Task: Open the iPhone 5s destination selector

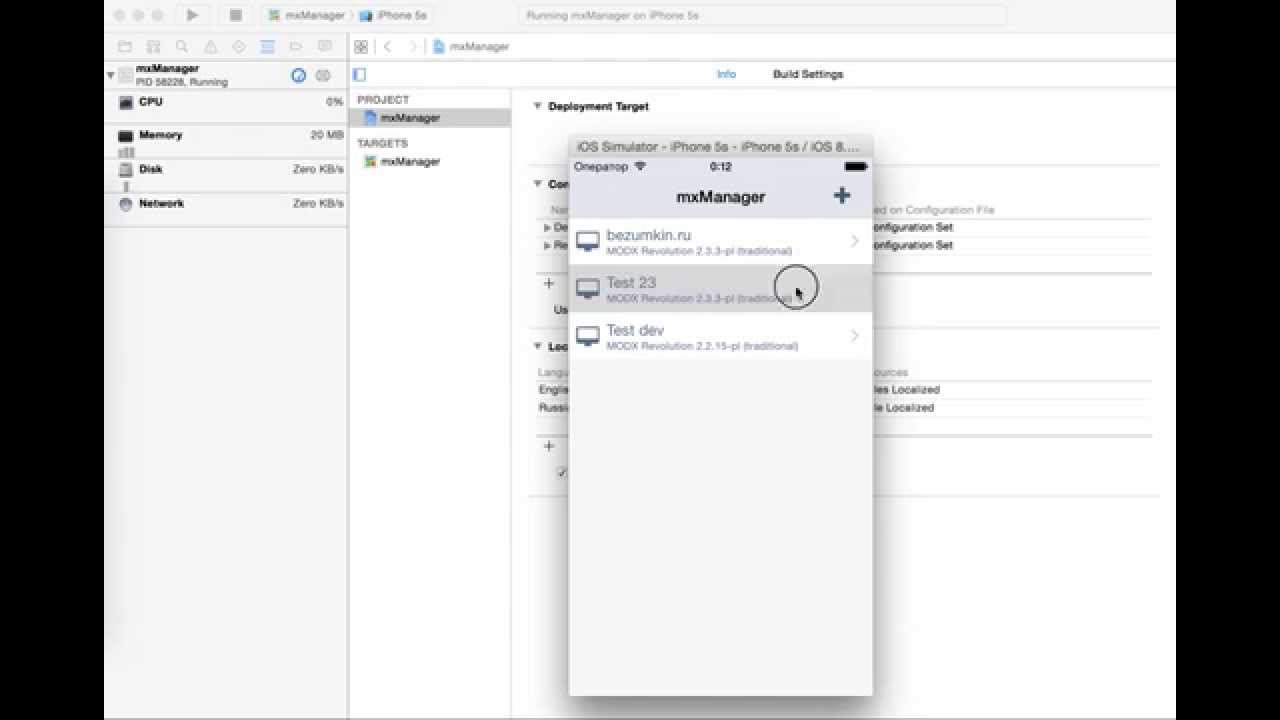Action: click(394, 15)
